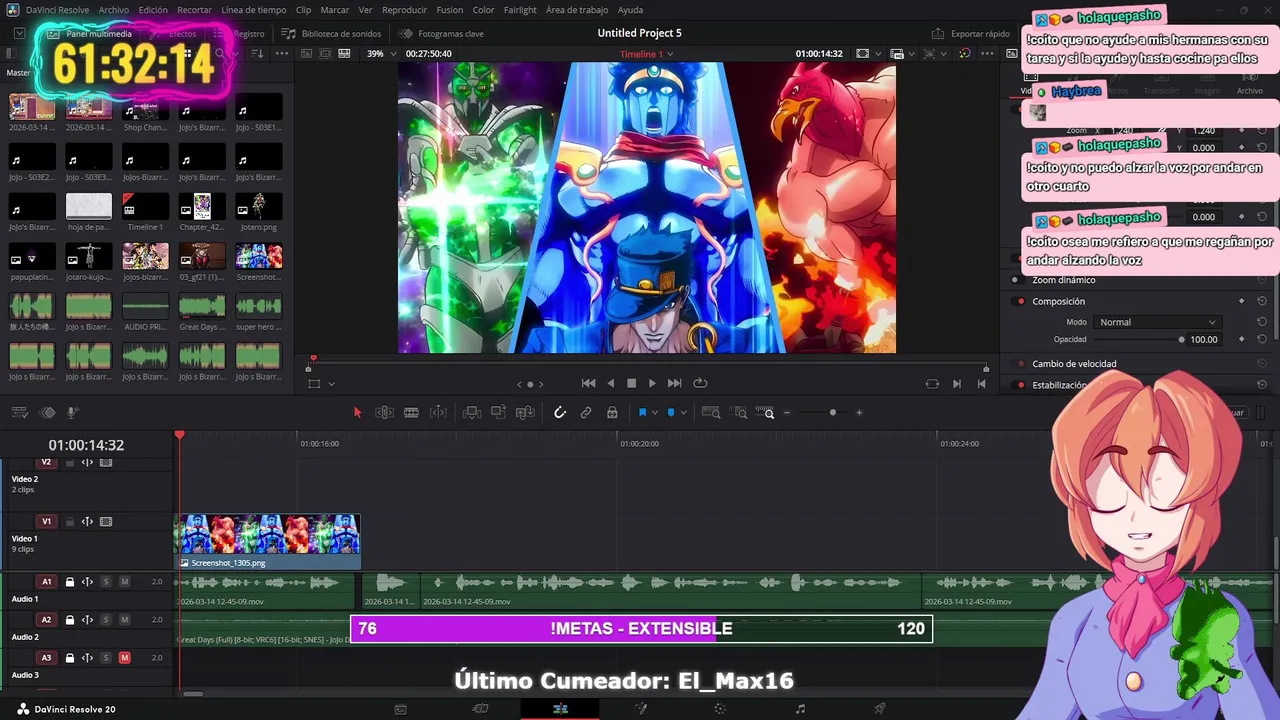Select the Screenshot_1305.png clip on Video 1
This screenshot has height=720, width=1280.
268,541
